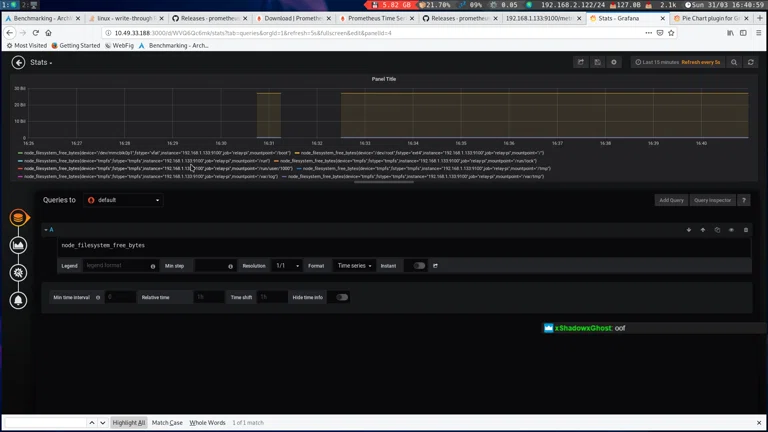Switch to Benchmarking - Arch browser tab

(x=43, y=18)
